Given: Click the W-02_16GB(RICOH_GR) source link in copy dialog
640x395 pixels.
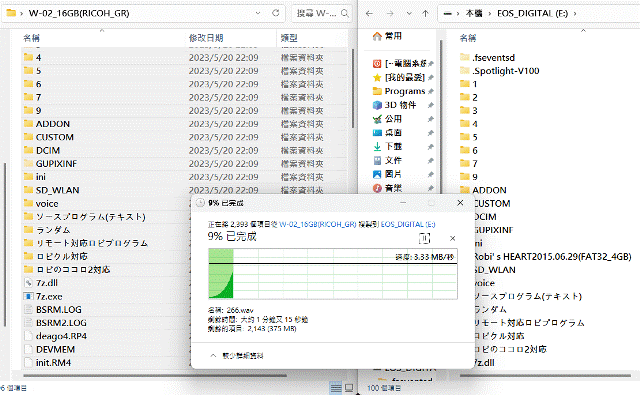Looking at the screenshot, I should 318,224.
